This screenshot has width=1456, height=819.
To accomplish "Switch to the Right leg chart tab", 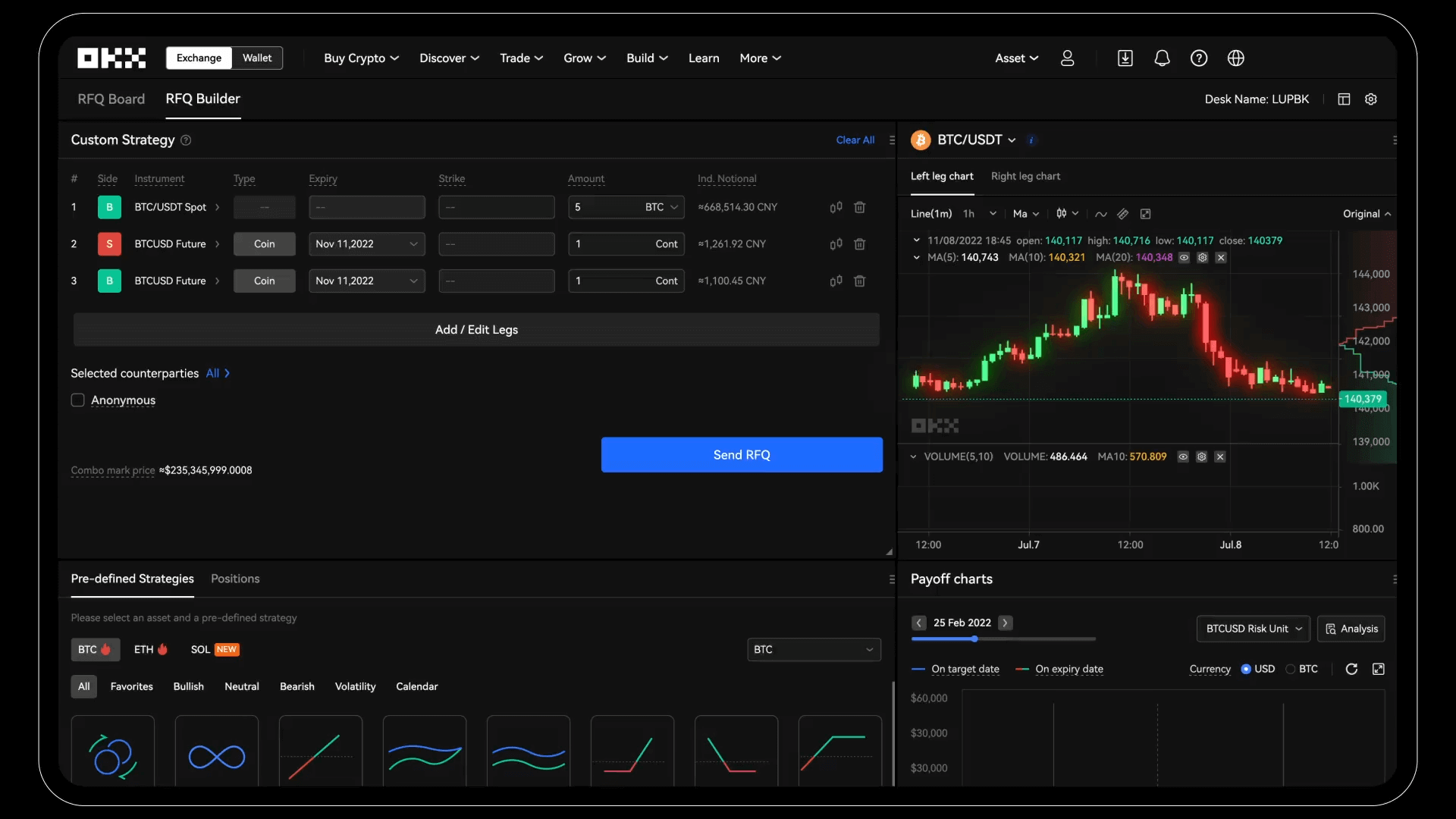I will tap(1025, 177).
